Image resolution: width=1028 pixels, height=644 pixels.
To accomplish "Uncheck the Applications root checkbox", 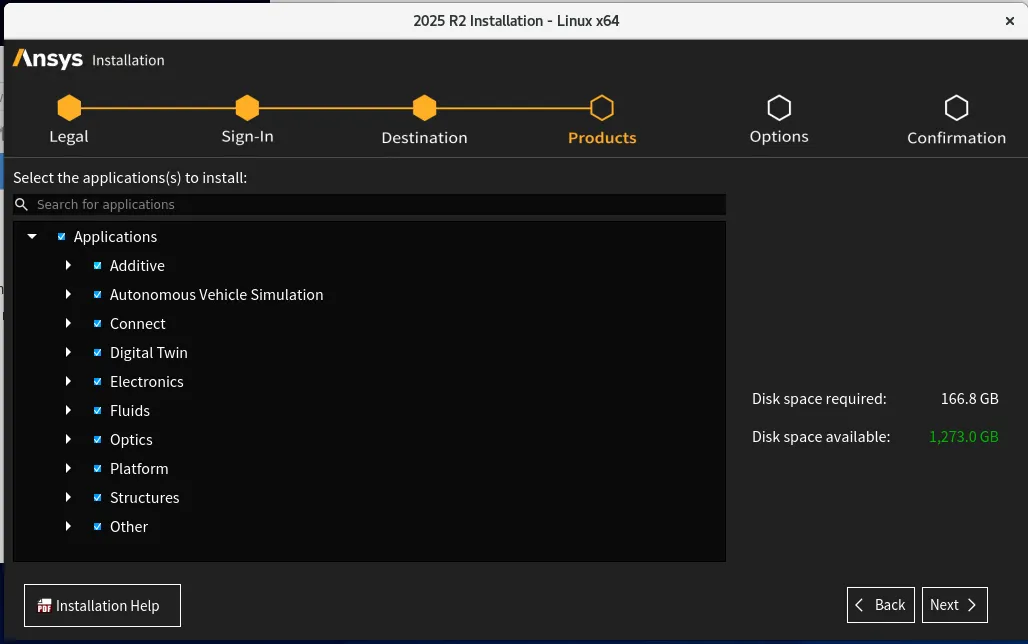I will pos(62,237).
